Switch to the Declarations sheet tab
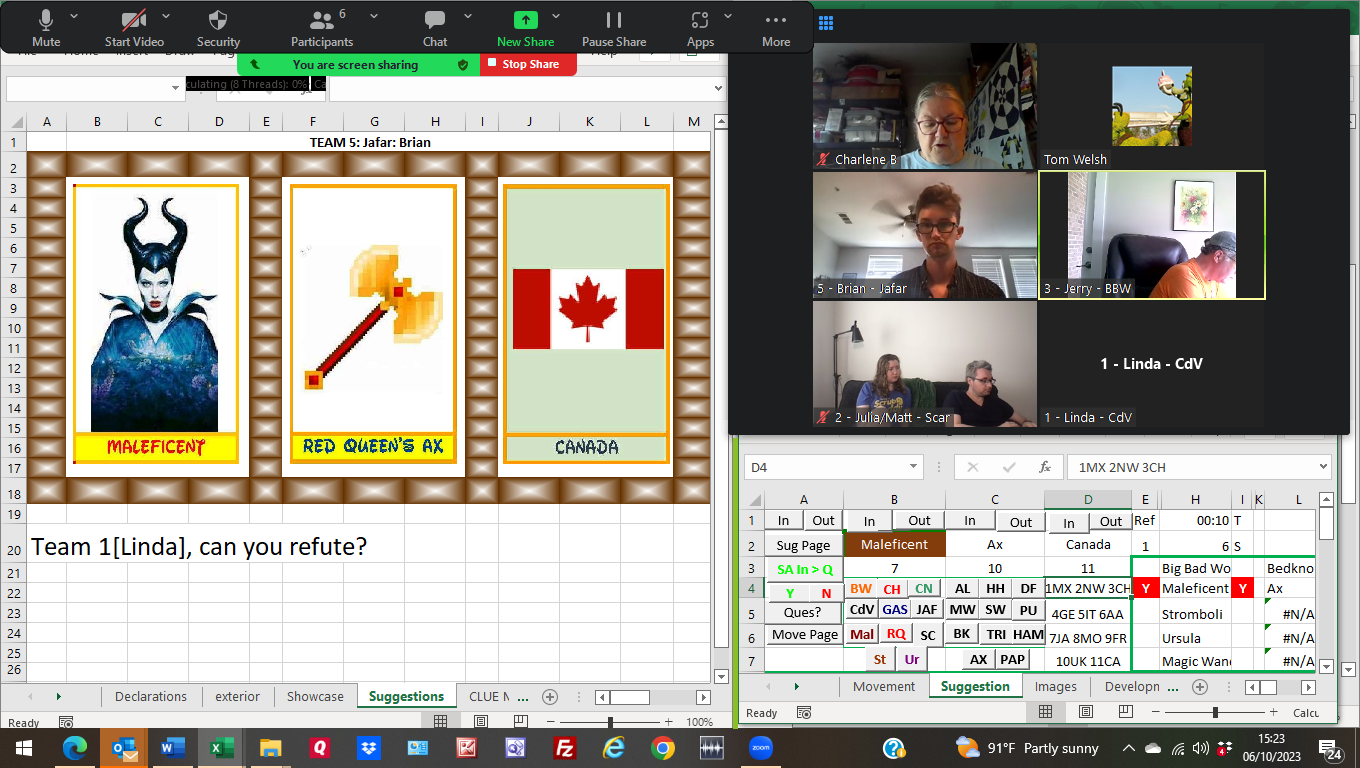 pos(151,696)
